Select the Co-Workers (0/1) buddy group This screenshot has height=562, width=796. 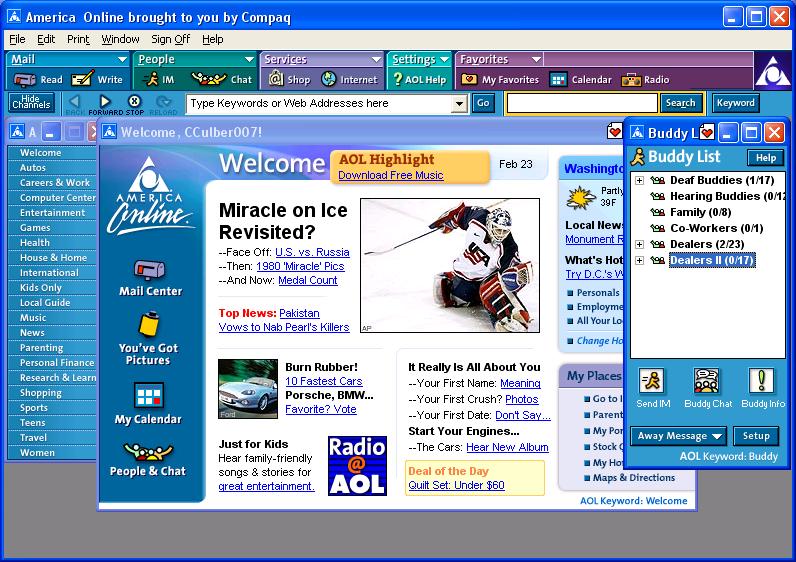716,228
